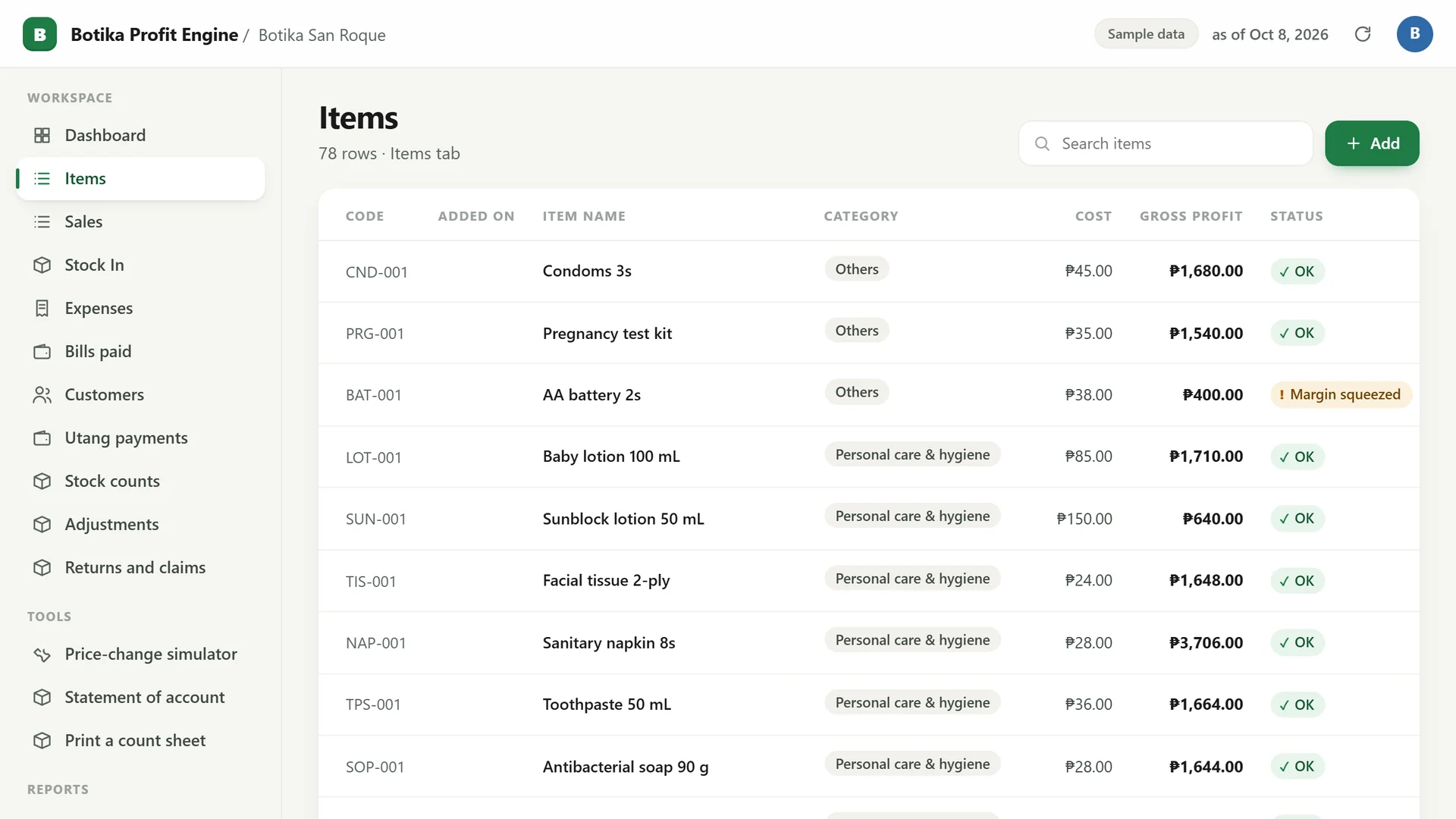The height and width of the screenshot is (819, 1456).
Task: Click the Items list icon in sidebar
Action: [x=42, y=178]
